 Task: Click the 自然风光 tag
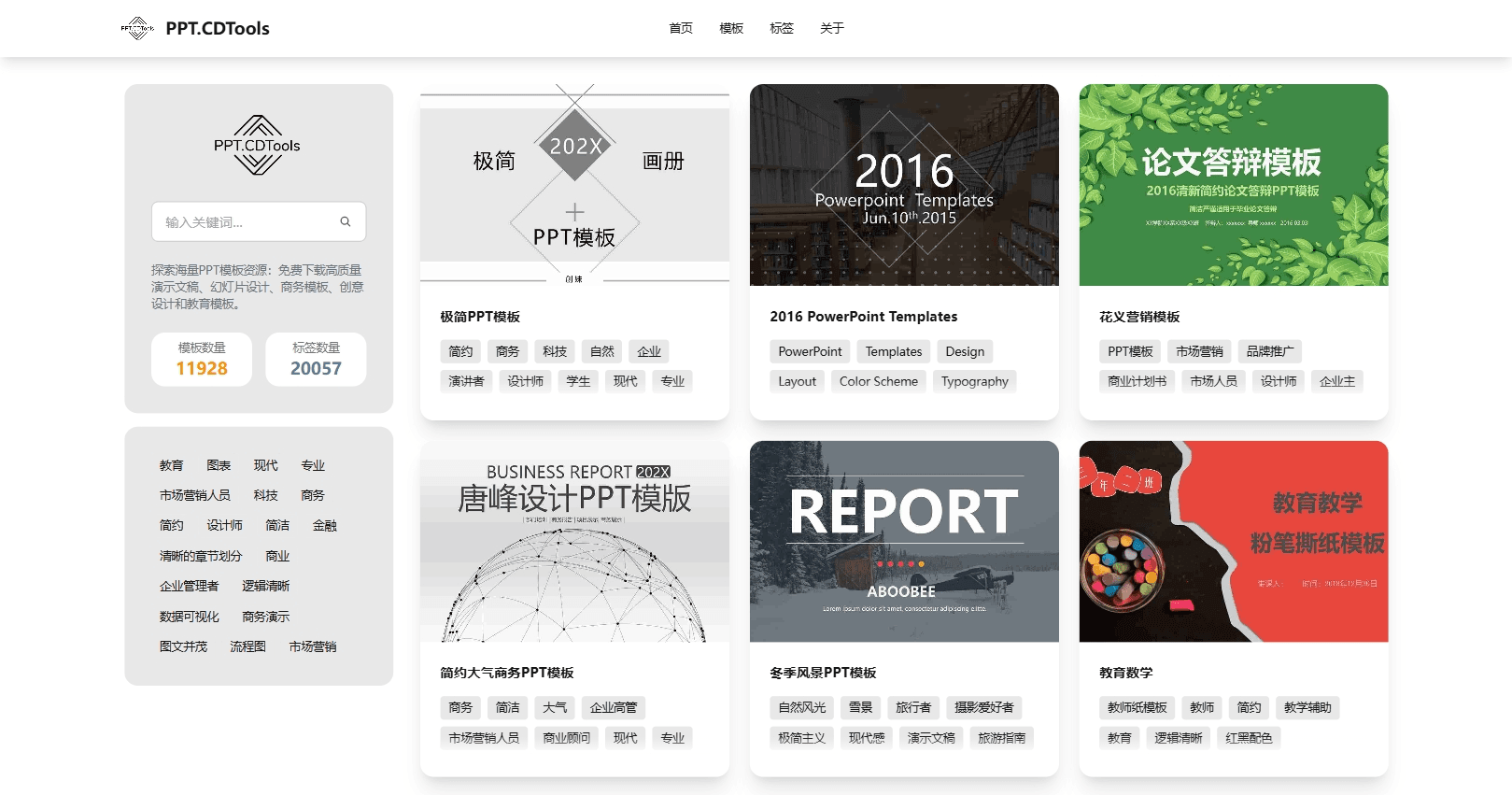802,707
